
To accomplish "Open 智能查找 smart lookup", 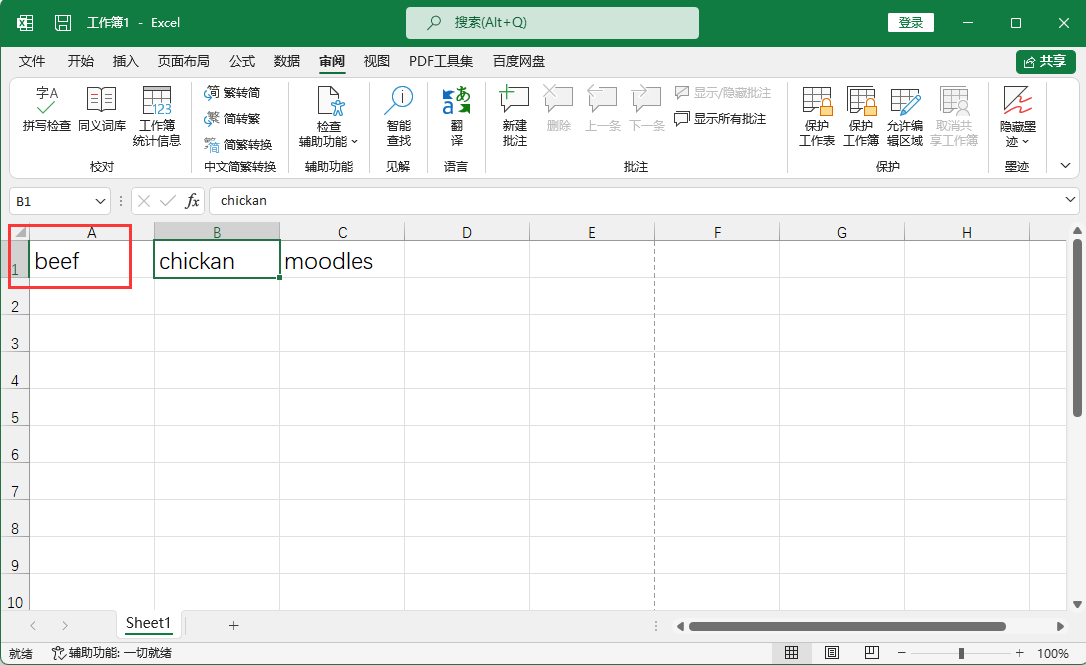I will [x=398, y=116].
